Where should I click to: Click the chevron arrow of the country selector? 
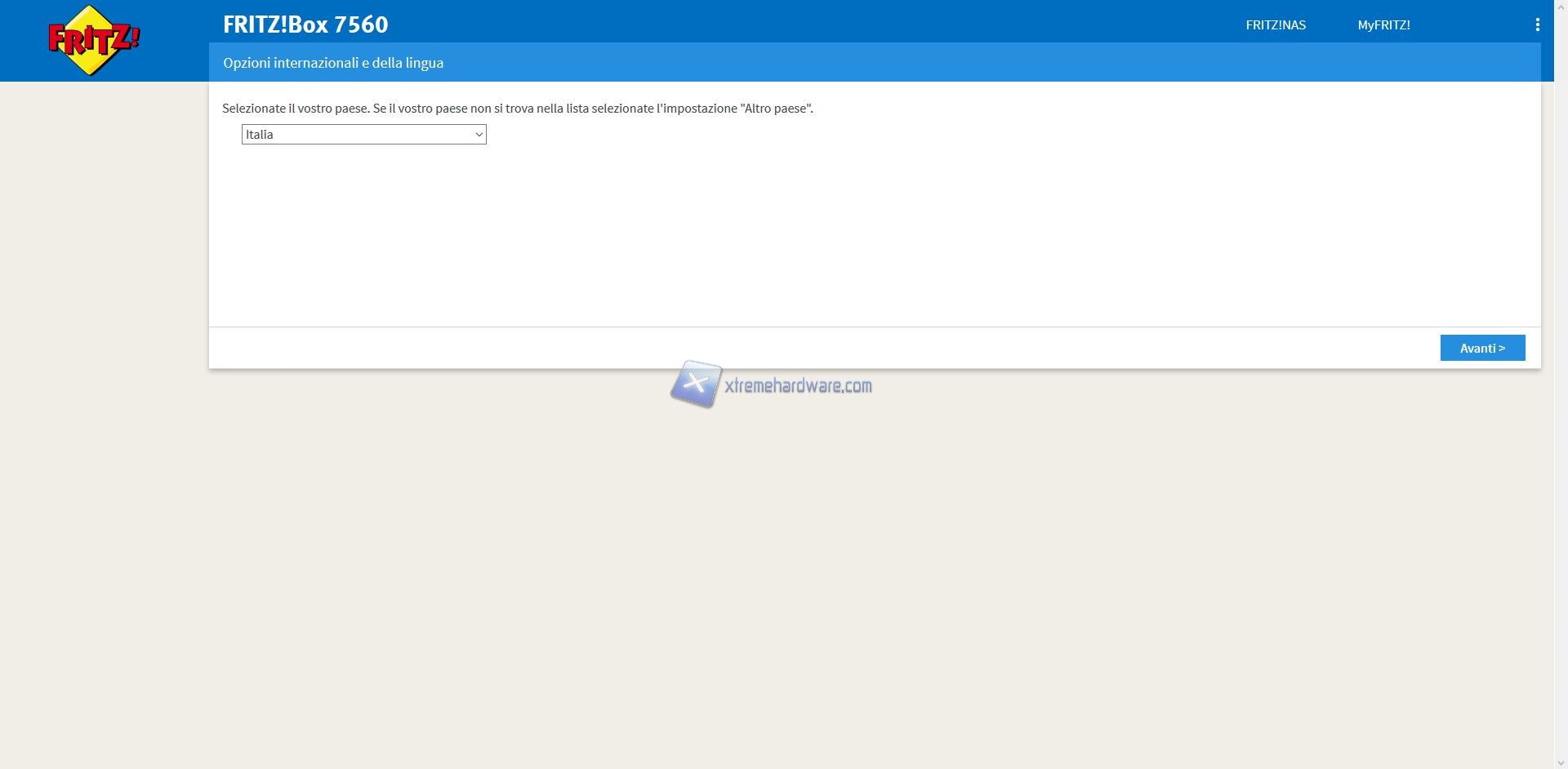479,135
